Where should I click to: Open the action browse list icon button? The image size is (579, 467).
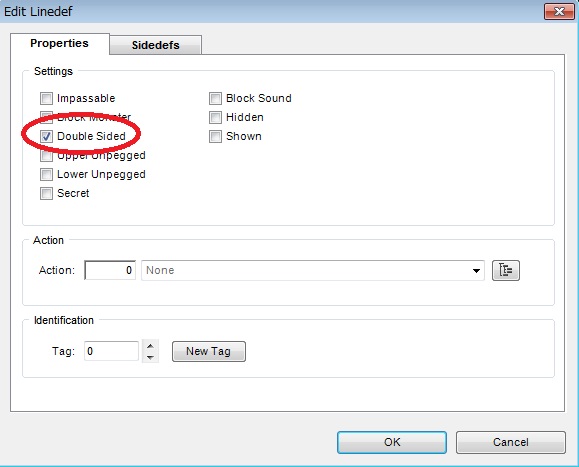point(506,270)
